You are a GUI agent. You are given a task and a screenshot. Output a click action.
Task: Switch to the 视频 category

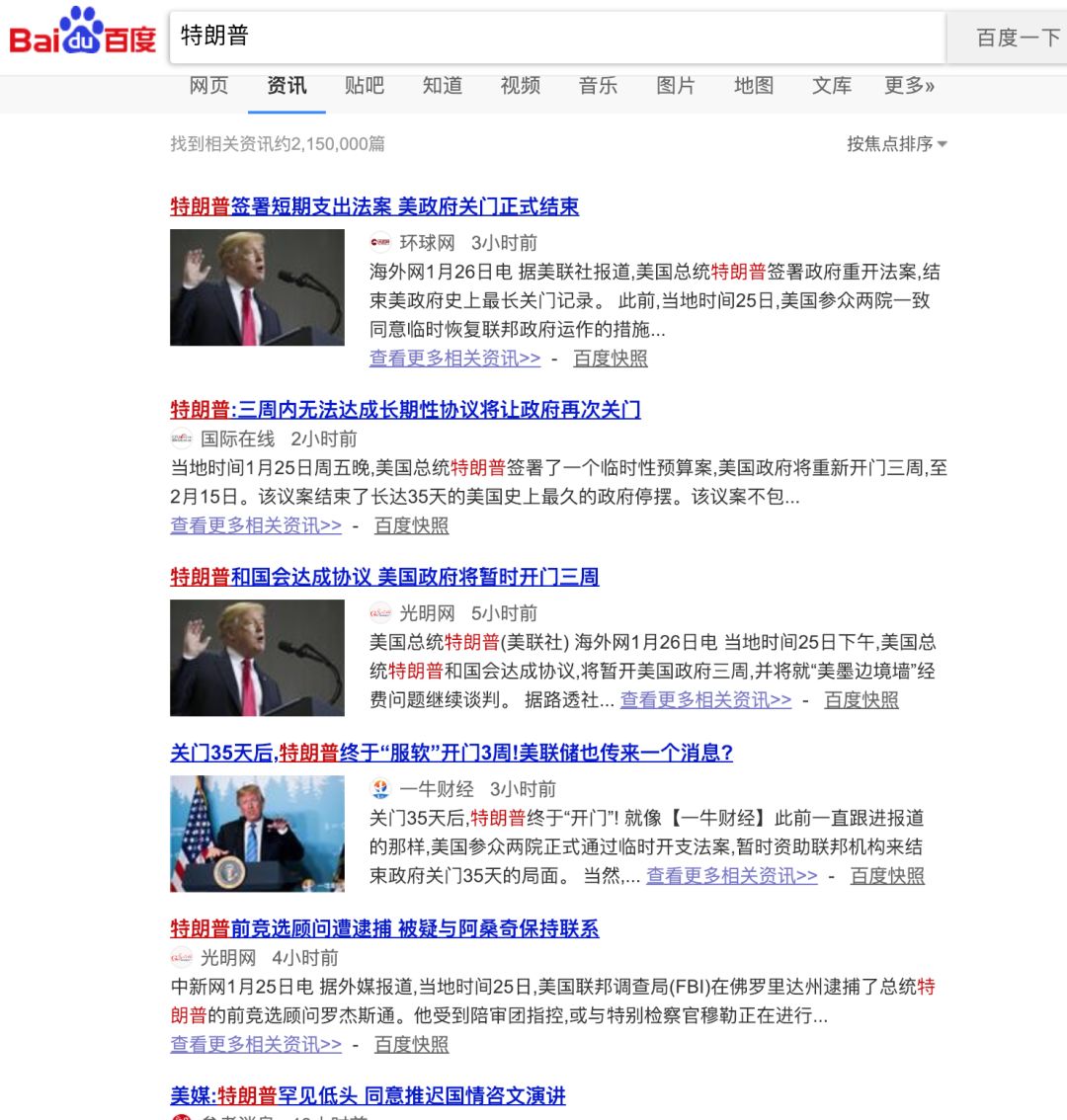521,86
